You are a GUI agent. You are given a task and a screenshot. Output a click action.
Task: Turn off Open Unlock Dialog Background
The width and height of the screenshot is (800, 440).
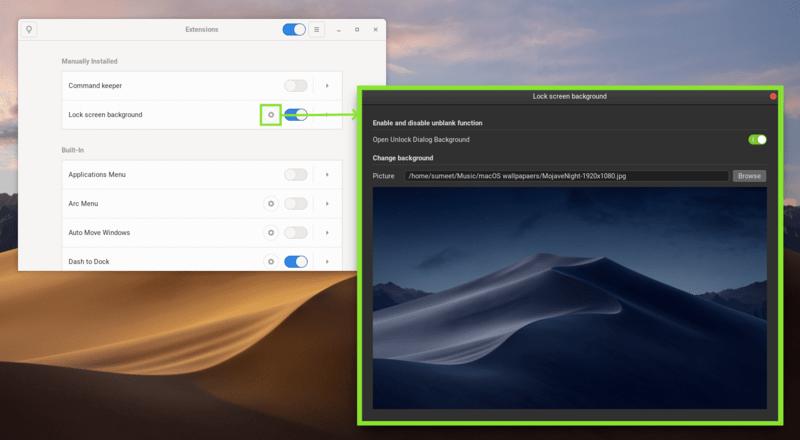[757, 140]
